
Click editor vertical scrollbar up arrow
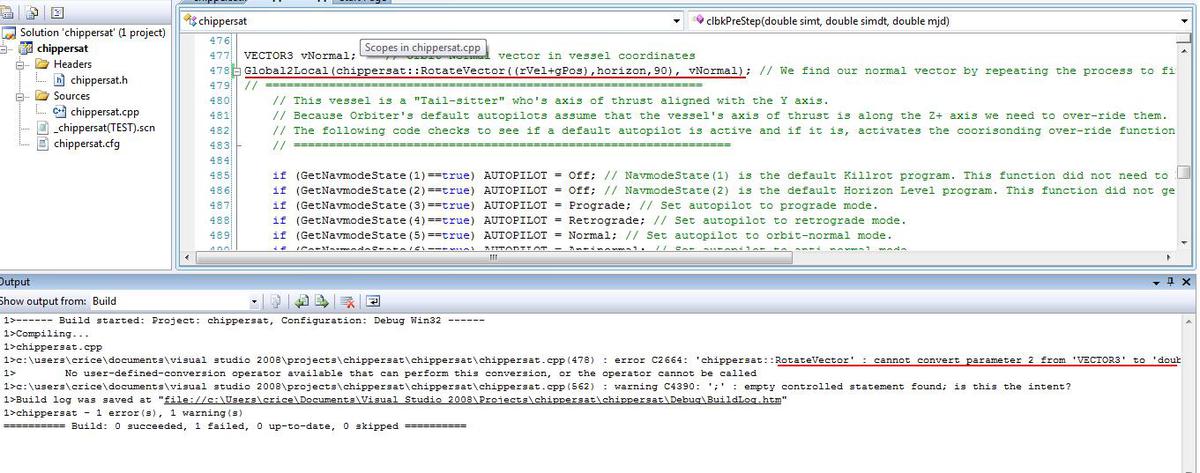coord(1184,53)
